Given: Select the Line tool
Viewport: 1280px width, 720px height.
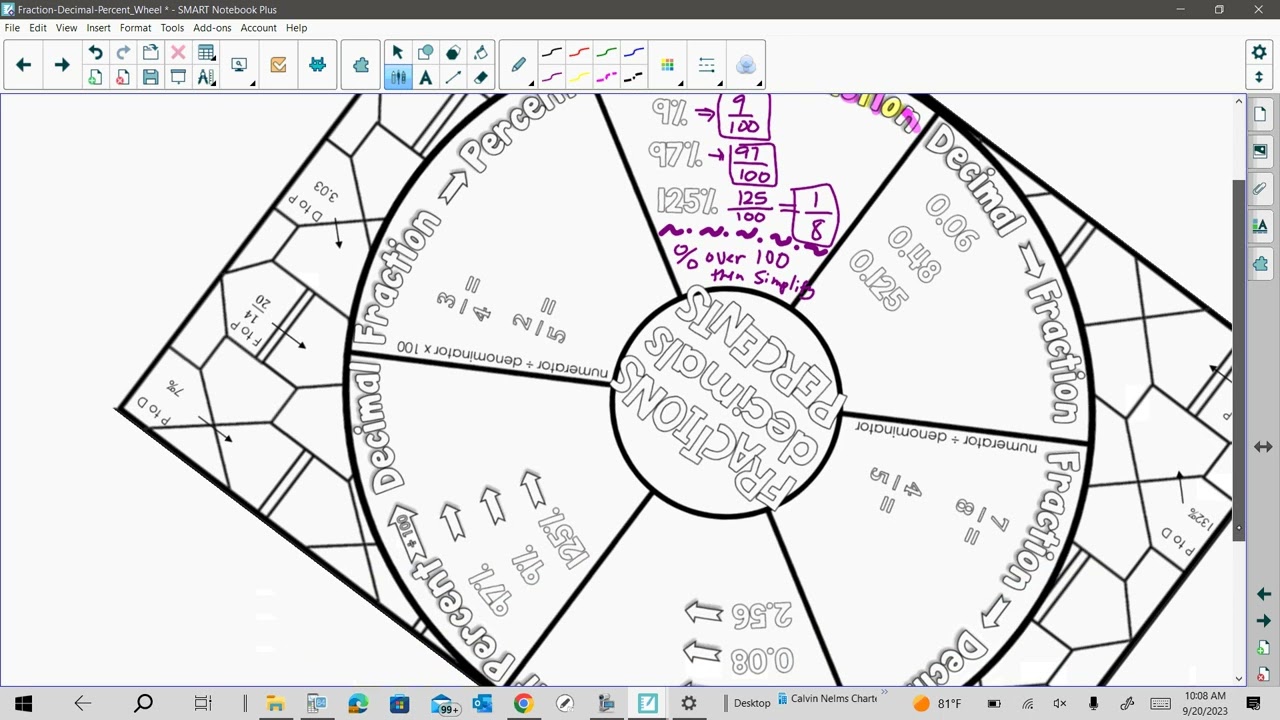Looking at the screenshot, I should coord(453,77).
